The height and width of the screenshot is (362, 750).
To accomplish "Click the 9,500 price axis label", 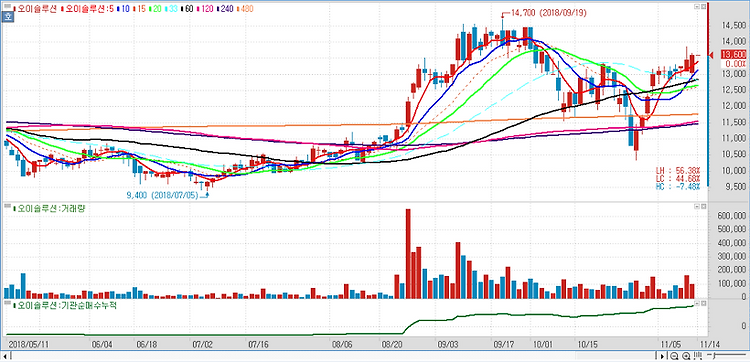I will [735, 186].
